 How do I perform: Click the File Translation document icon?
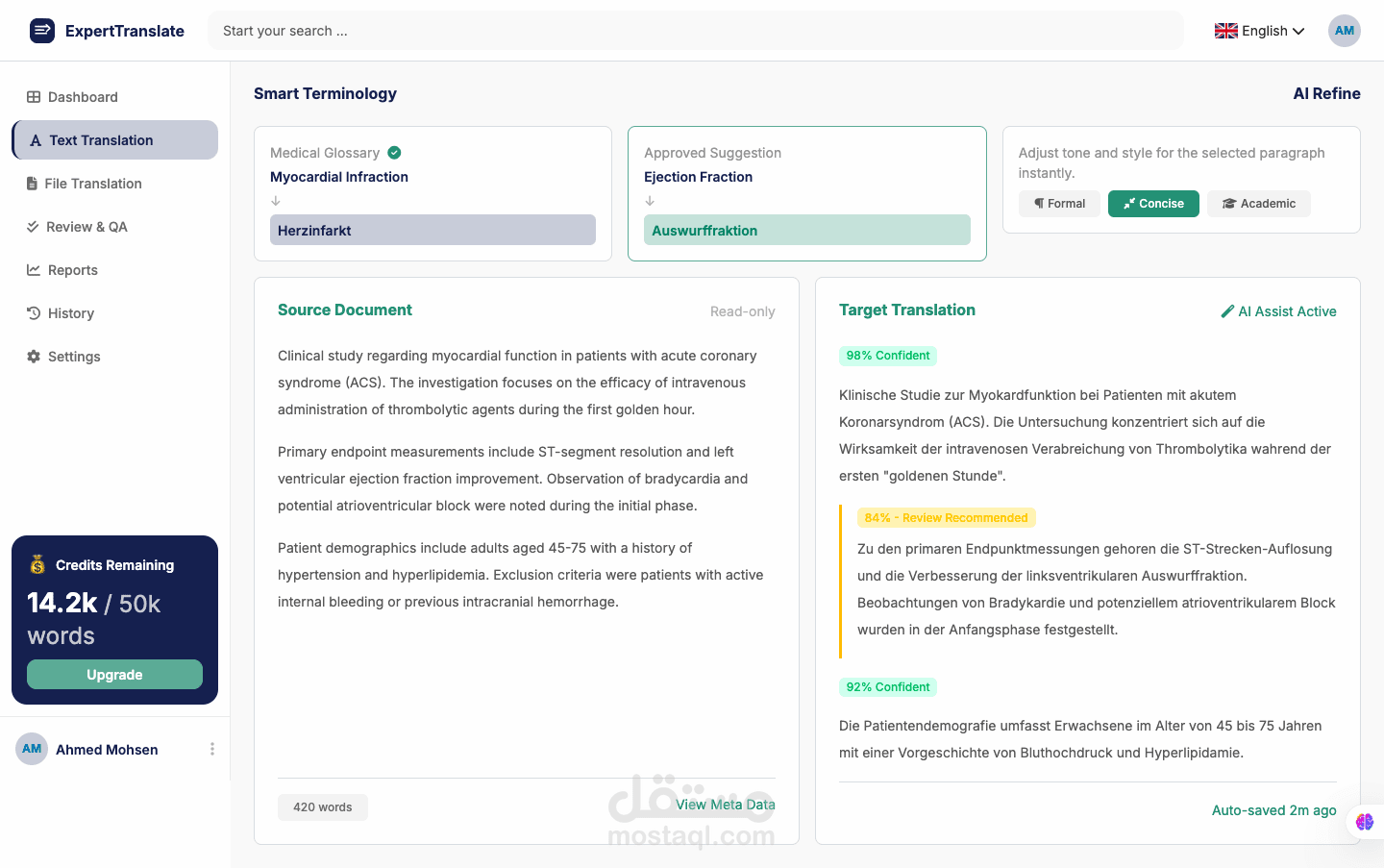pos(32,184)
